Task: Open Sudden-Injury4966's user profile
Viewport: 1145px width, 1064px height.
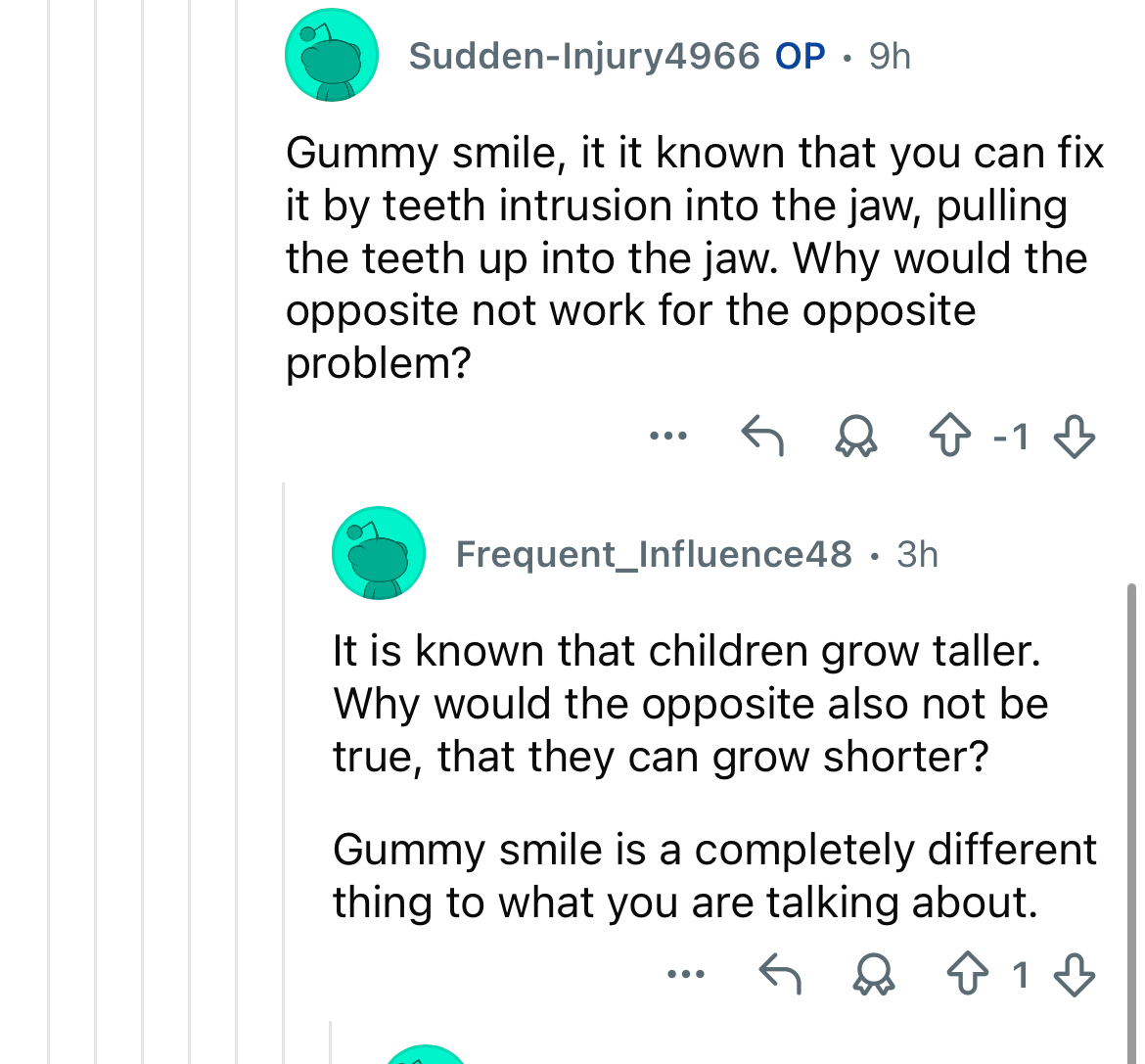Action: click(x=584, y=57)
